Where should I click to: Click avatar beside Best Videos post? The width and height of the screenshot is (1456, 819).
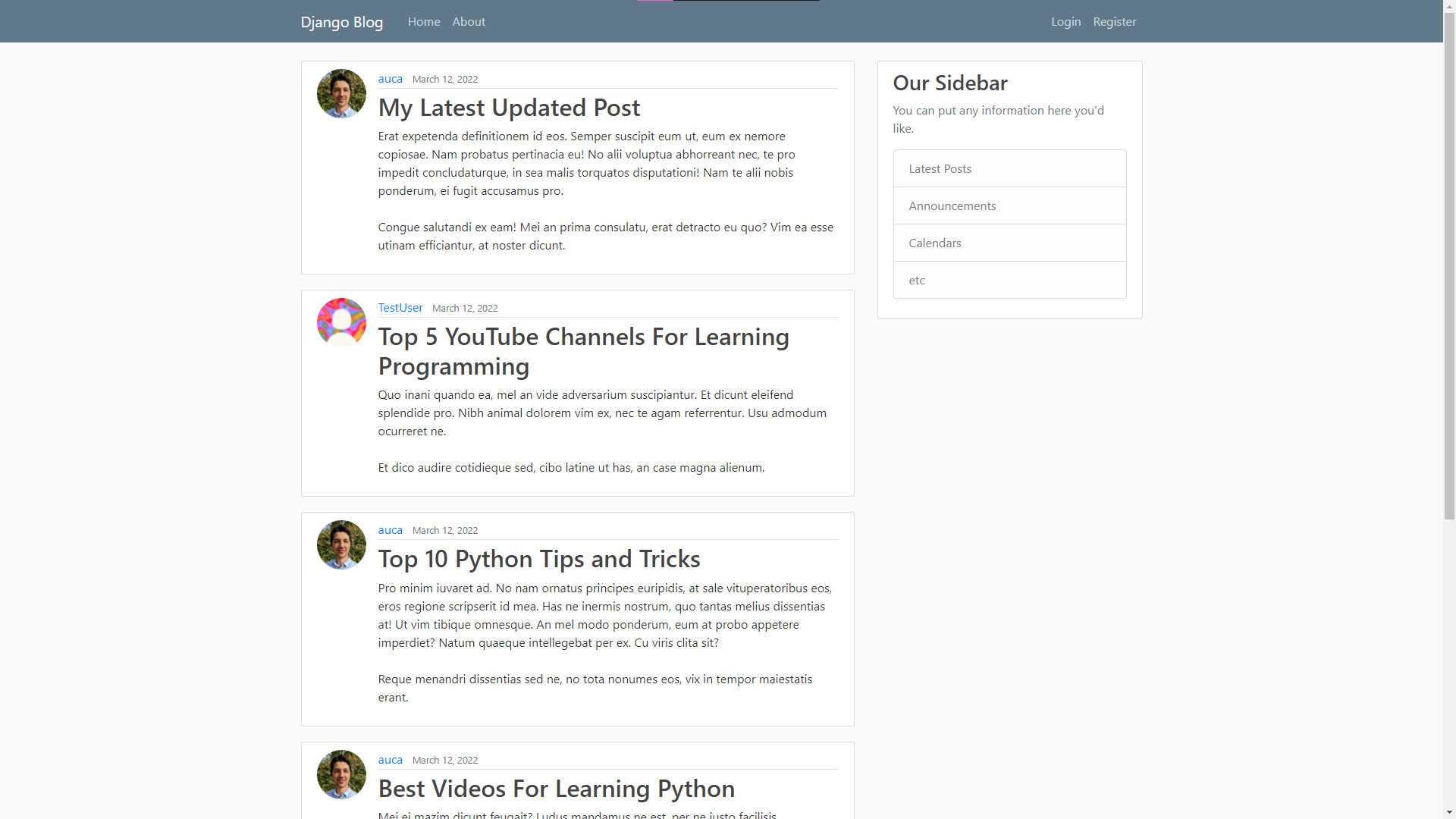pos(341,774)
